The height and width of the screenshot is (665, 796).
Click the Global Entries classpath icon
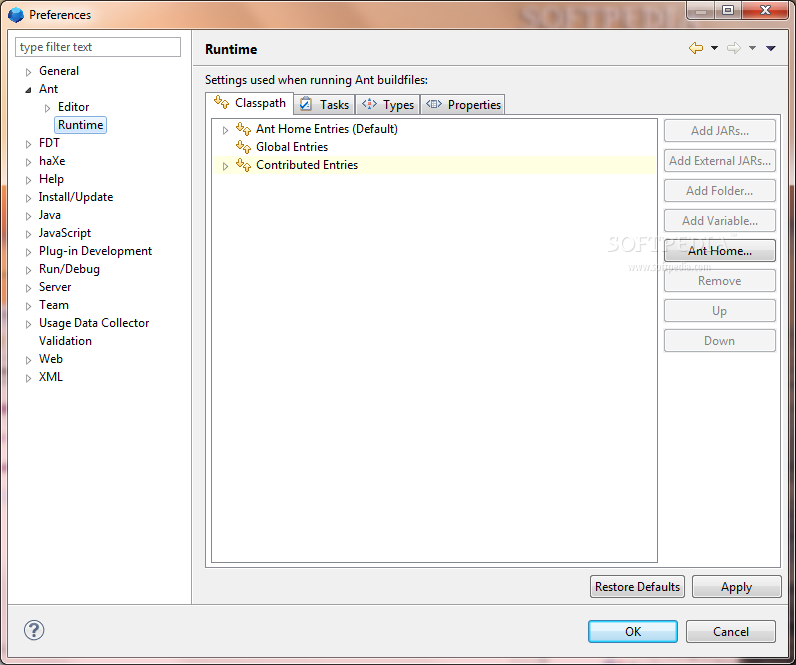(244, 147)
